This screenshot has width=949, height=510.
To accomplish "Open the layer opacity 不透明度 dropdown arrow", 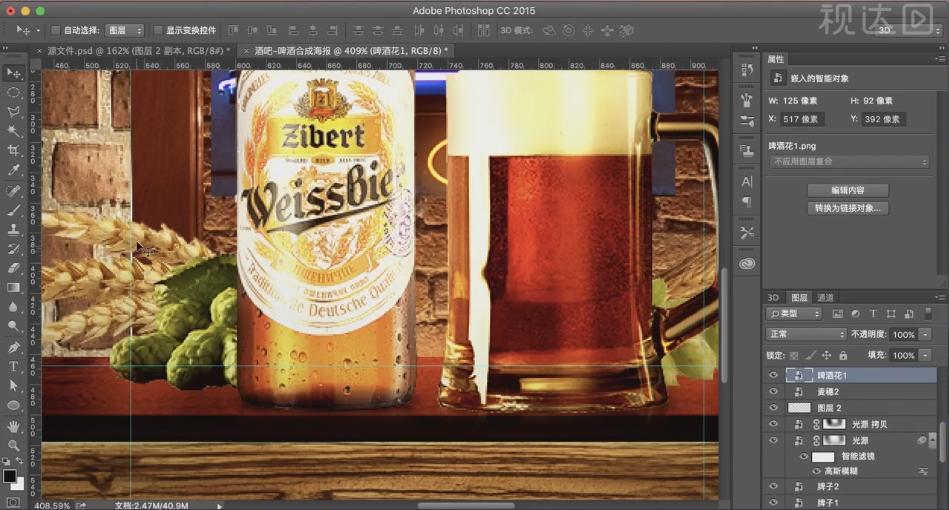I will pos(927,334).
